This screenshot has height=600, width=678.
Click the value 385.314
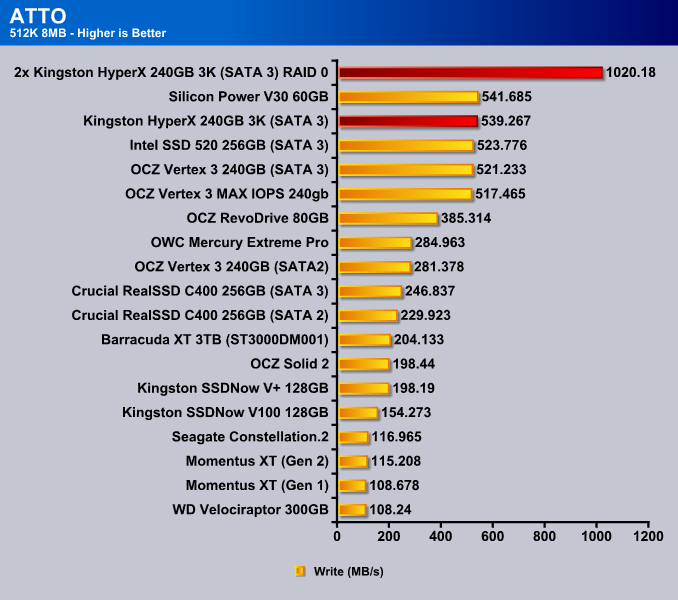tap(466, 218)
